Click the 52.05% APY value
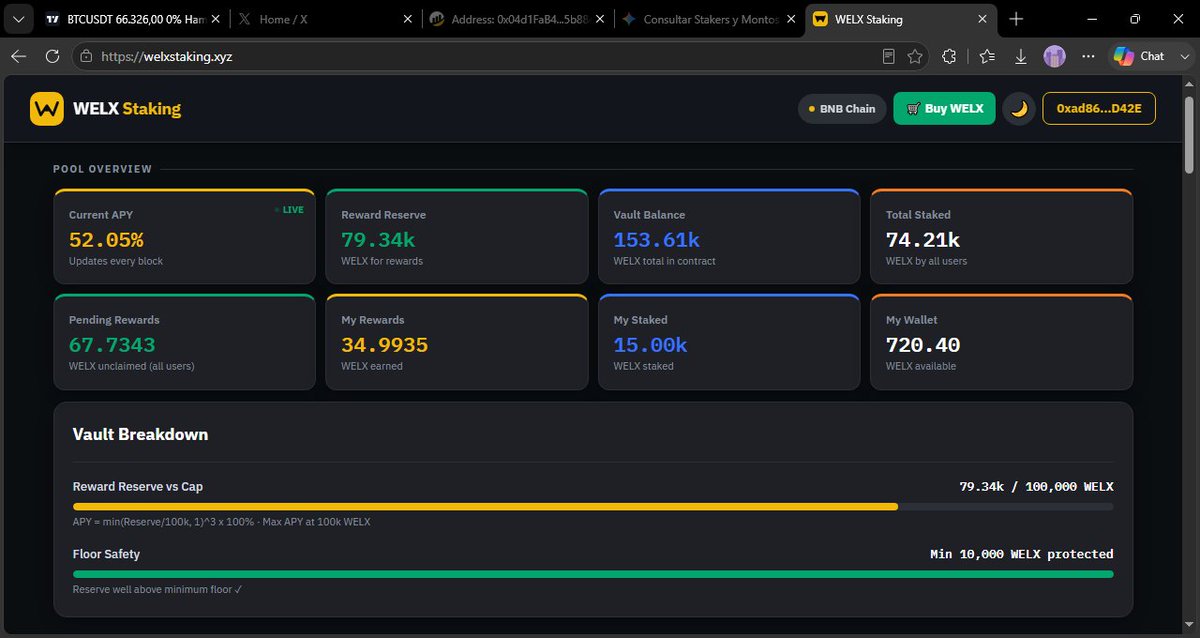1200x638 pixels. click(x=106, y=240)
